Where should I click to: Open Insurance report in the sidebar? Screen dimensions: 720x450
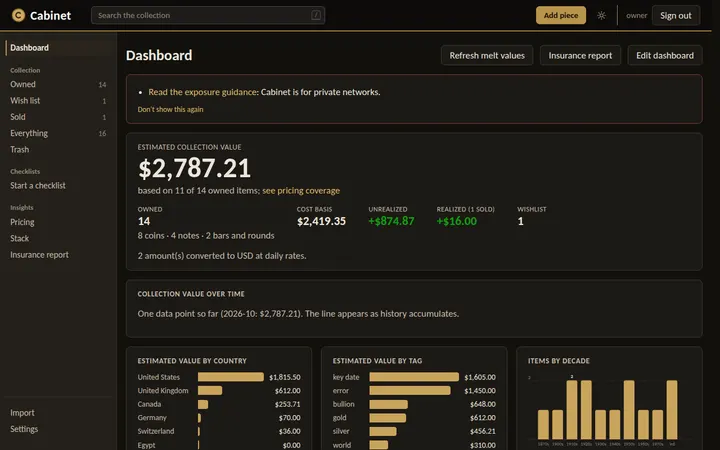click(59, 255)
